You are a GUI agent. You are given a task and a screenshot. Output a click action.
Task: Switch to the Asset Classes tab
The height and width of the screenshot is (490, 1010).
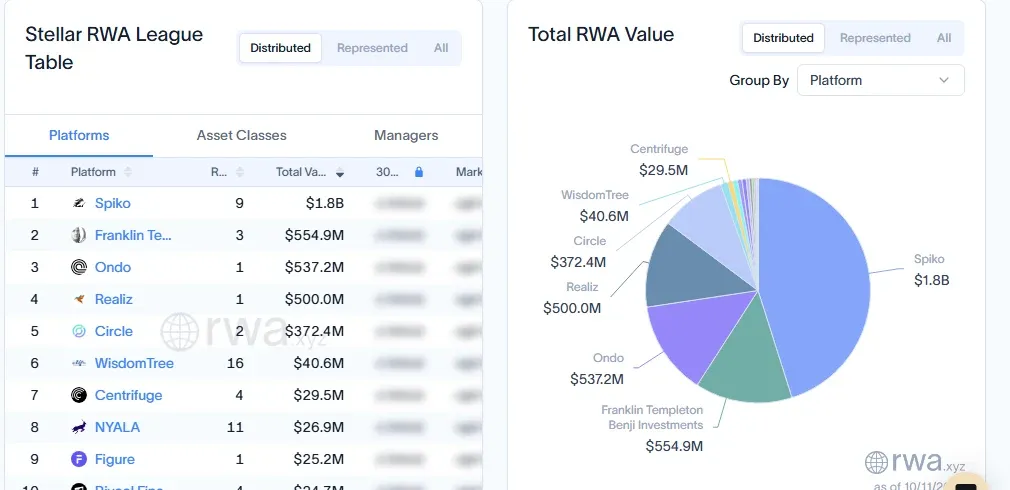pyautogui.click(x=242, y=135)
